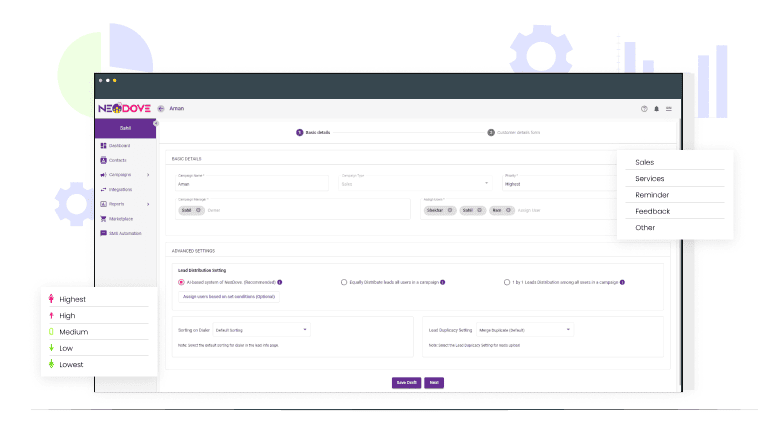Click the Integrations sidebar icon
Screen dimensions: 758x448
coord(103,189)
